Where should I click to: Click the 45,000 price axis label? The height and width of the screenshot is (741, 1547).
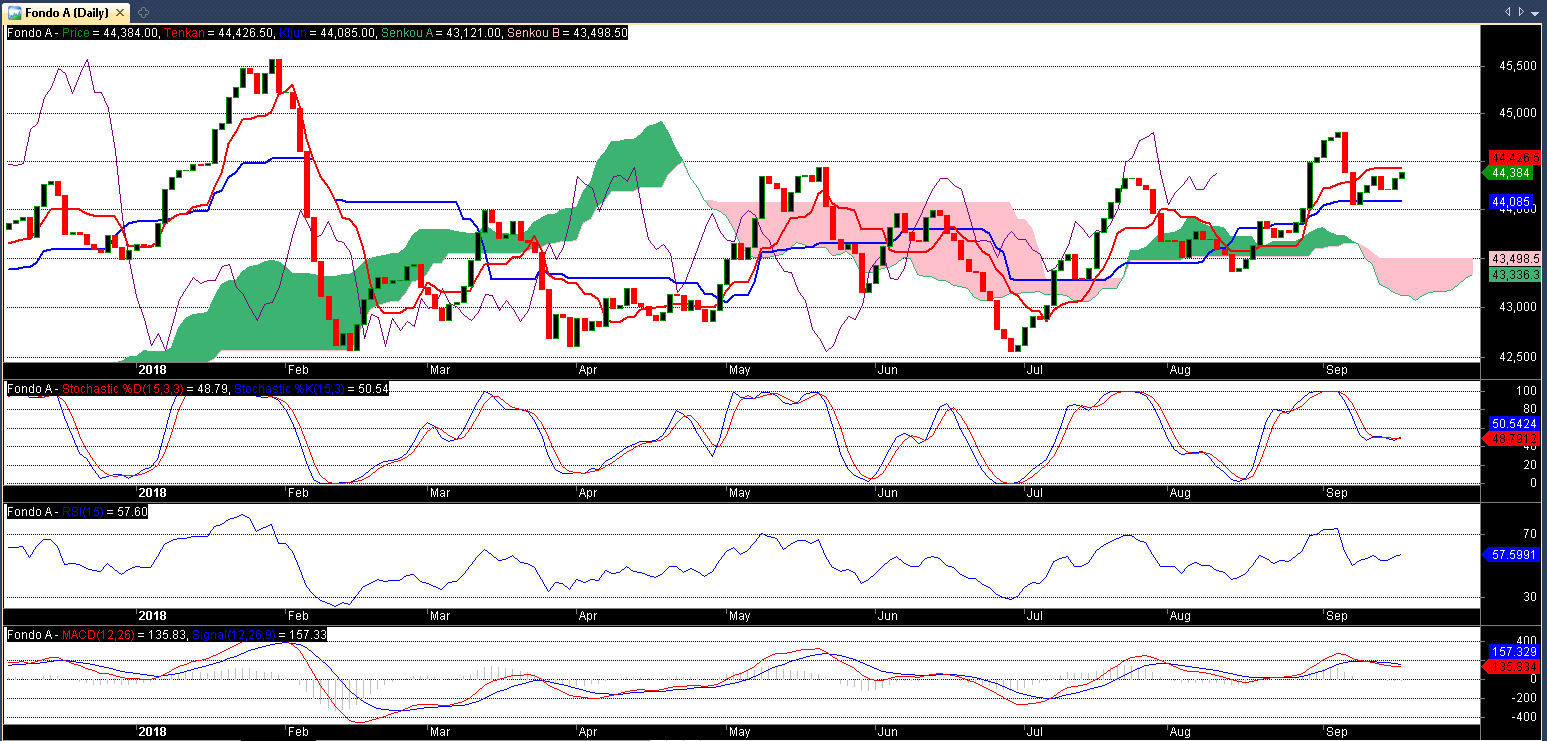coord(1518,114)
